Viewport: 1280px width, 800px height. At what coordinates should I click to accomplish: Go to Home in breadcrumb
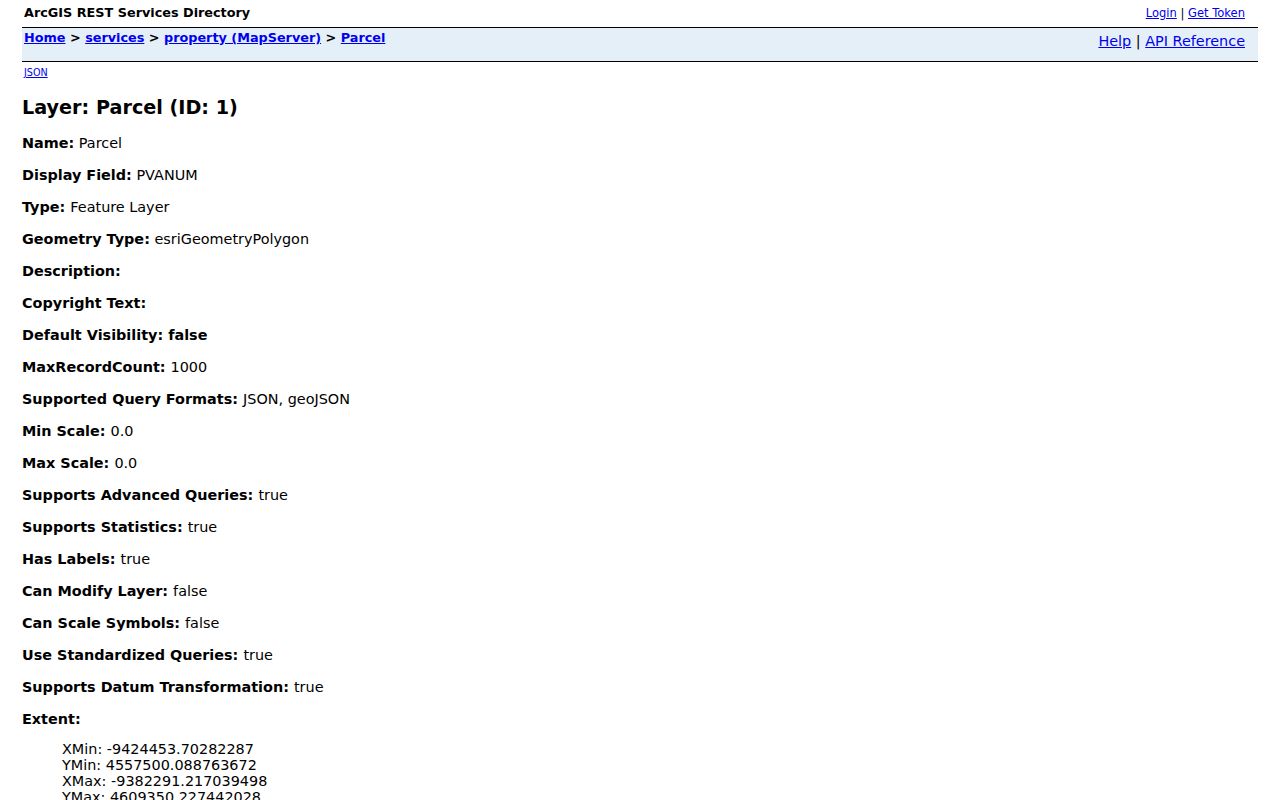pyautogui.click(x=44, y=38)
